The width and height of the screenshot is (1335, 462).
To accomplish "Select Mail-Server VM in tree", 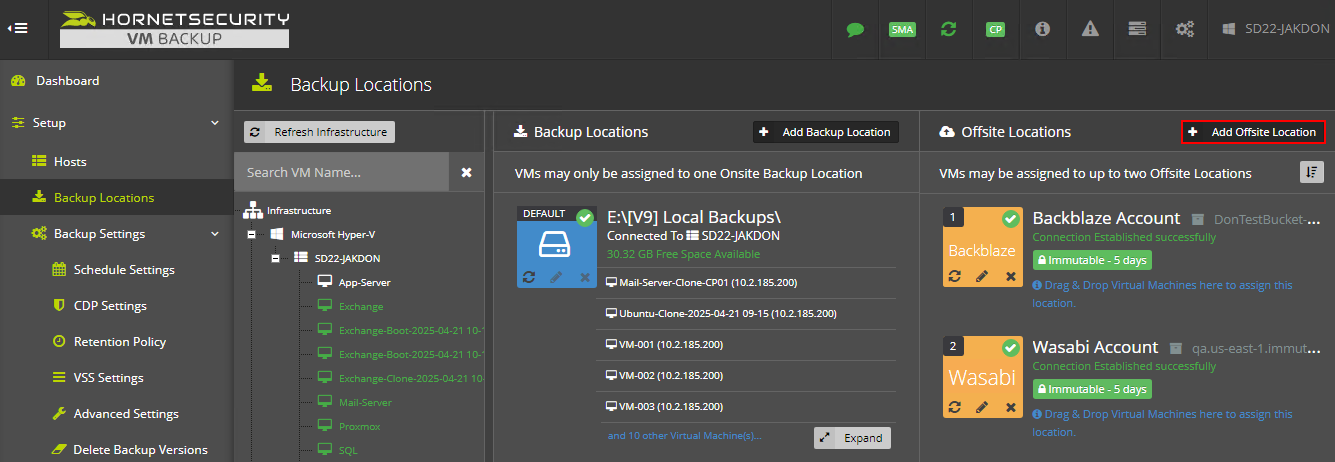I will (x=365, y=402).
